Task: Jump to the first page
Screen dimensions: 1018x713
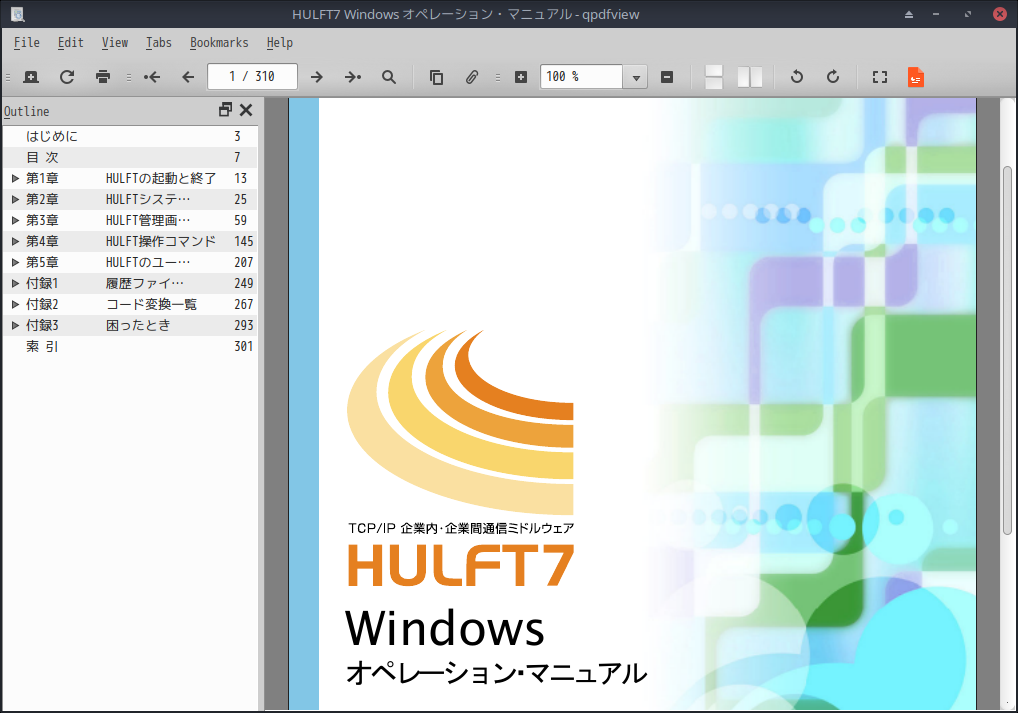Action: tap(152, 77)
